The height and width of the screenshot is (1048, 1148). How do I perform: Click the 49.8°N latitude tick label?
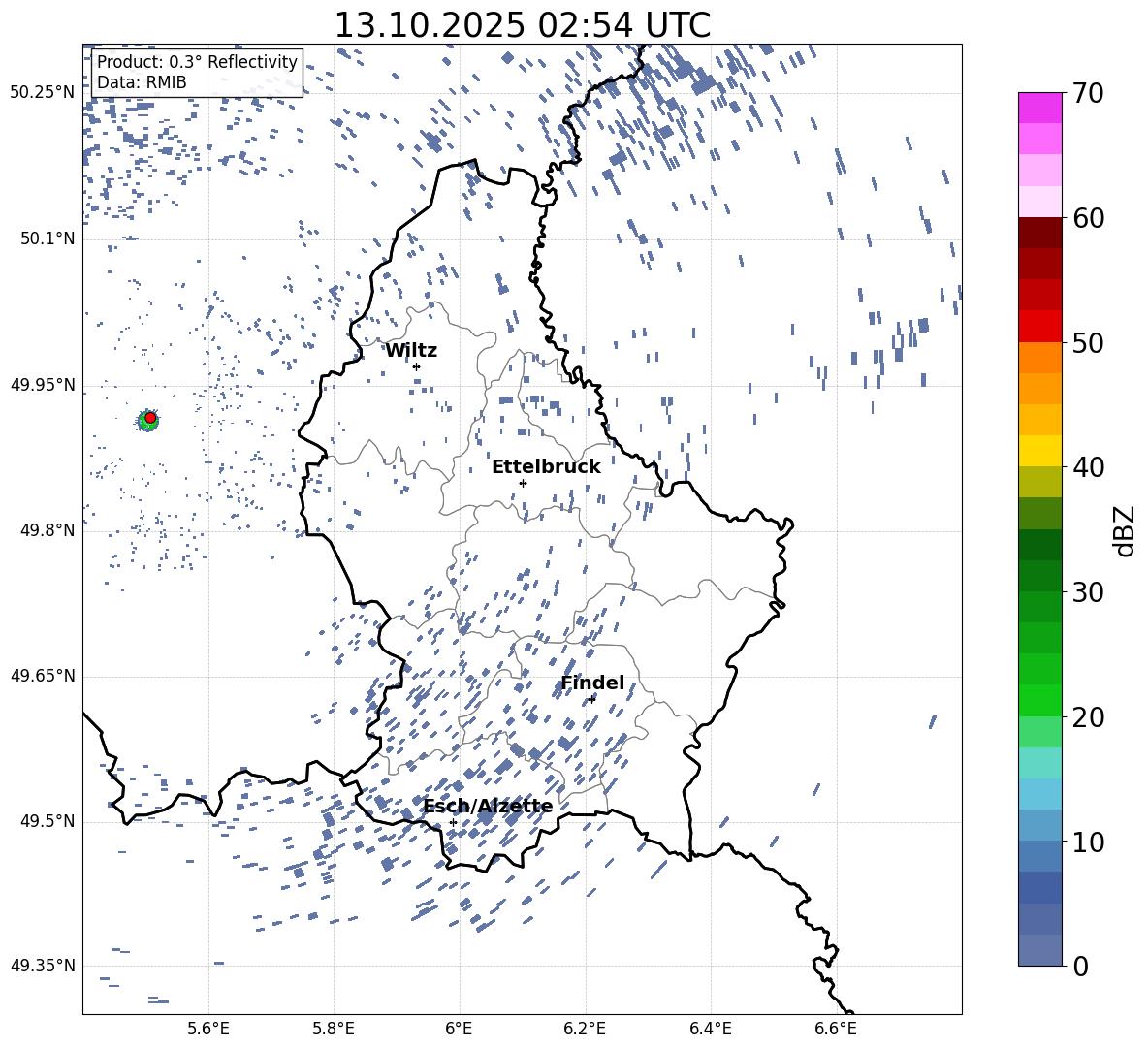(x=48, y=530)
